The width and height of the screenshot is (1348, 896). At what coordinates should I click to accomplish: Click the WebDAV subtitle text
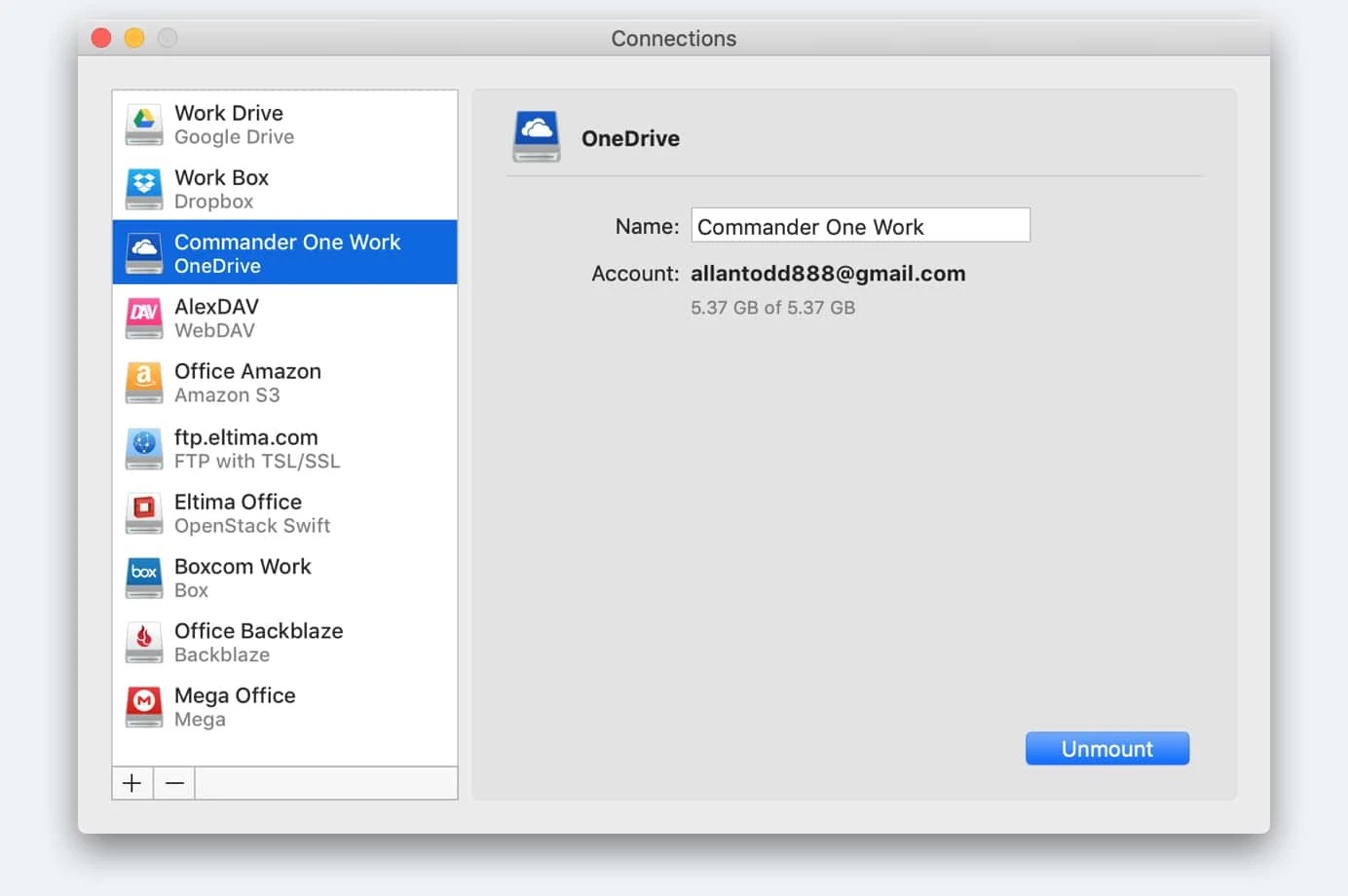[214, 330]
